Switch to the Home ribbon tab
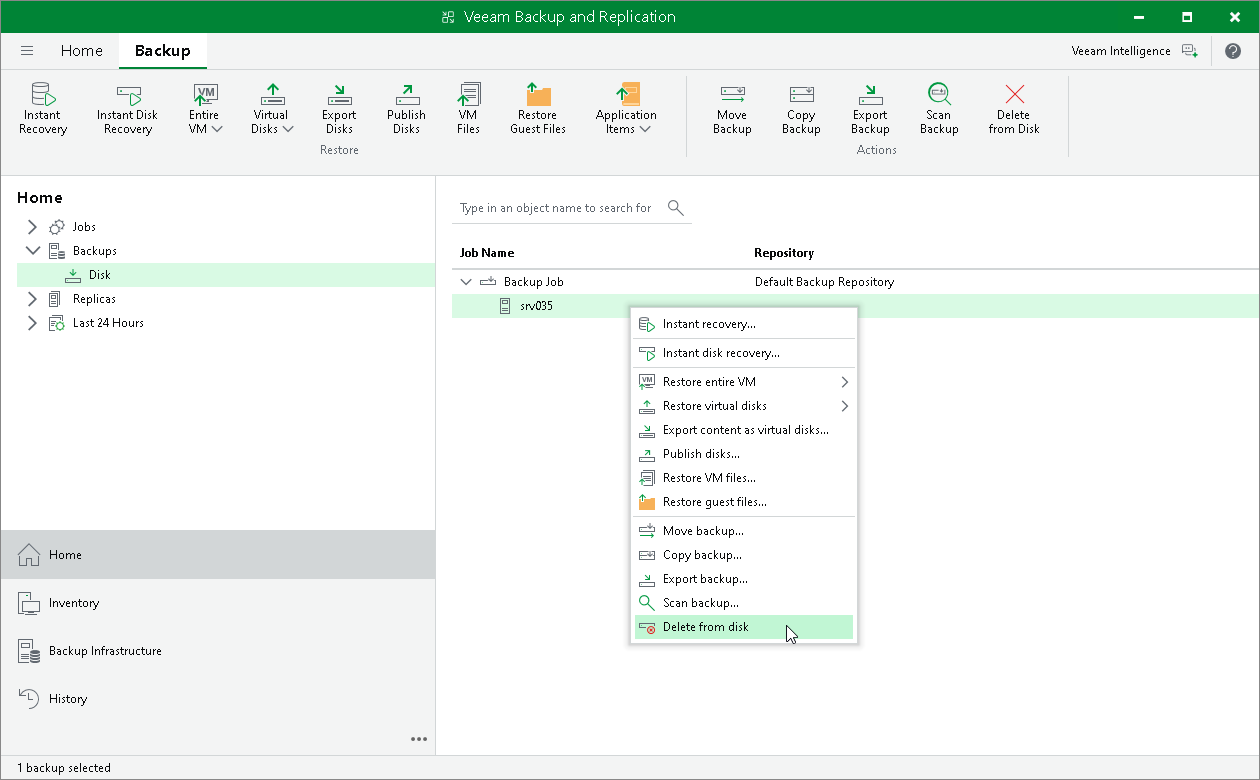Viewport: 1260px width, 780px height. pos(81,51)
